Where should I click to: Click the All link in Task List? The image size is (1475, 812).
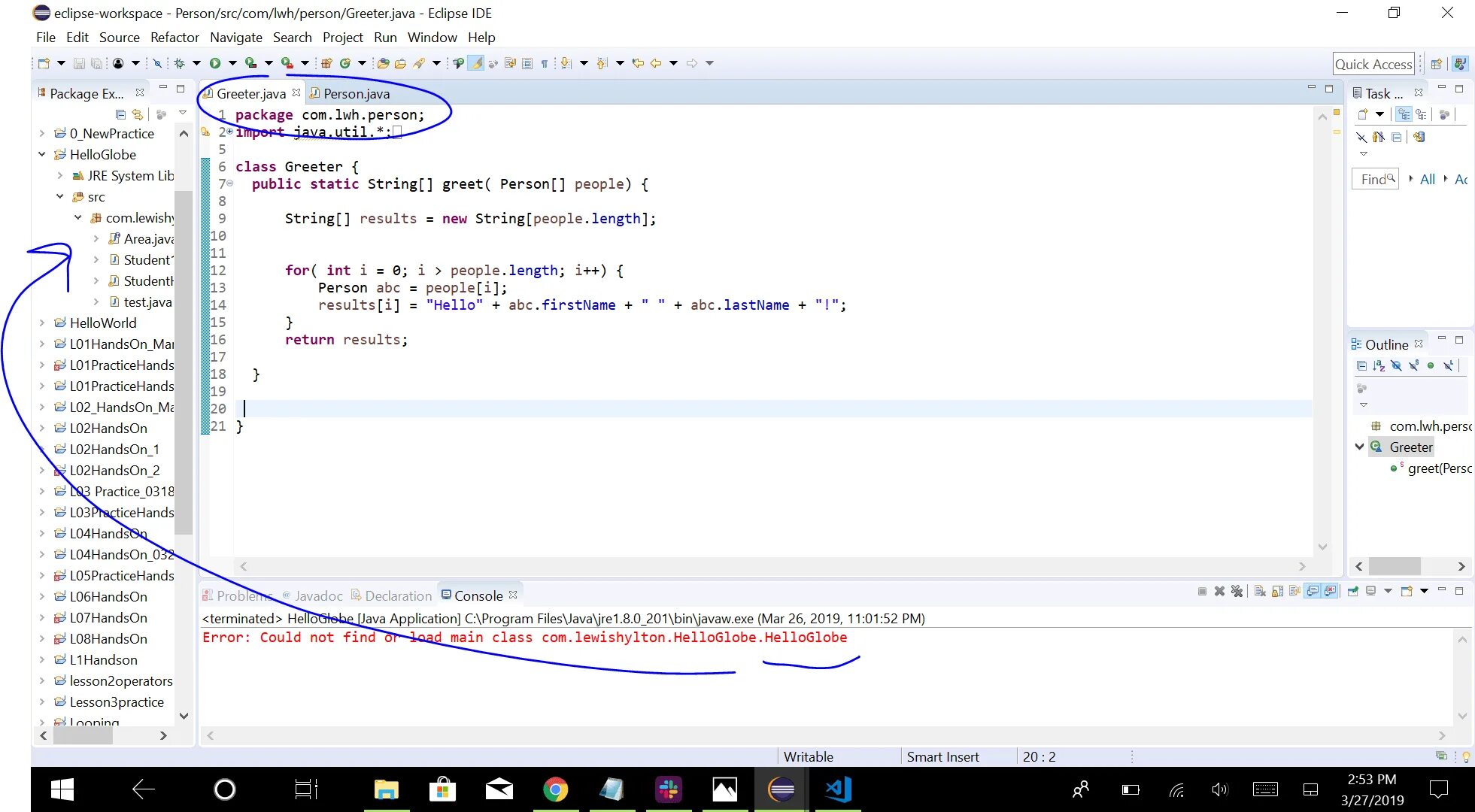point(1427,179)
